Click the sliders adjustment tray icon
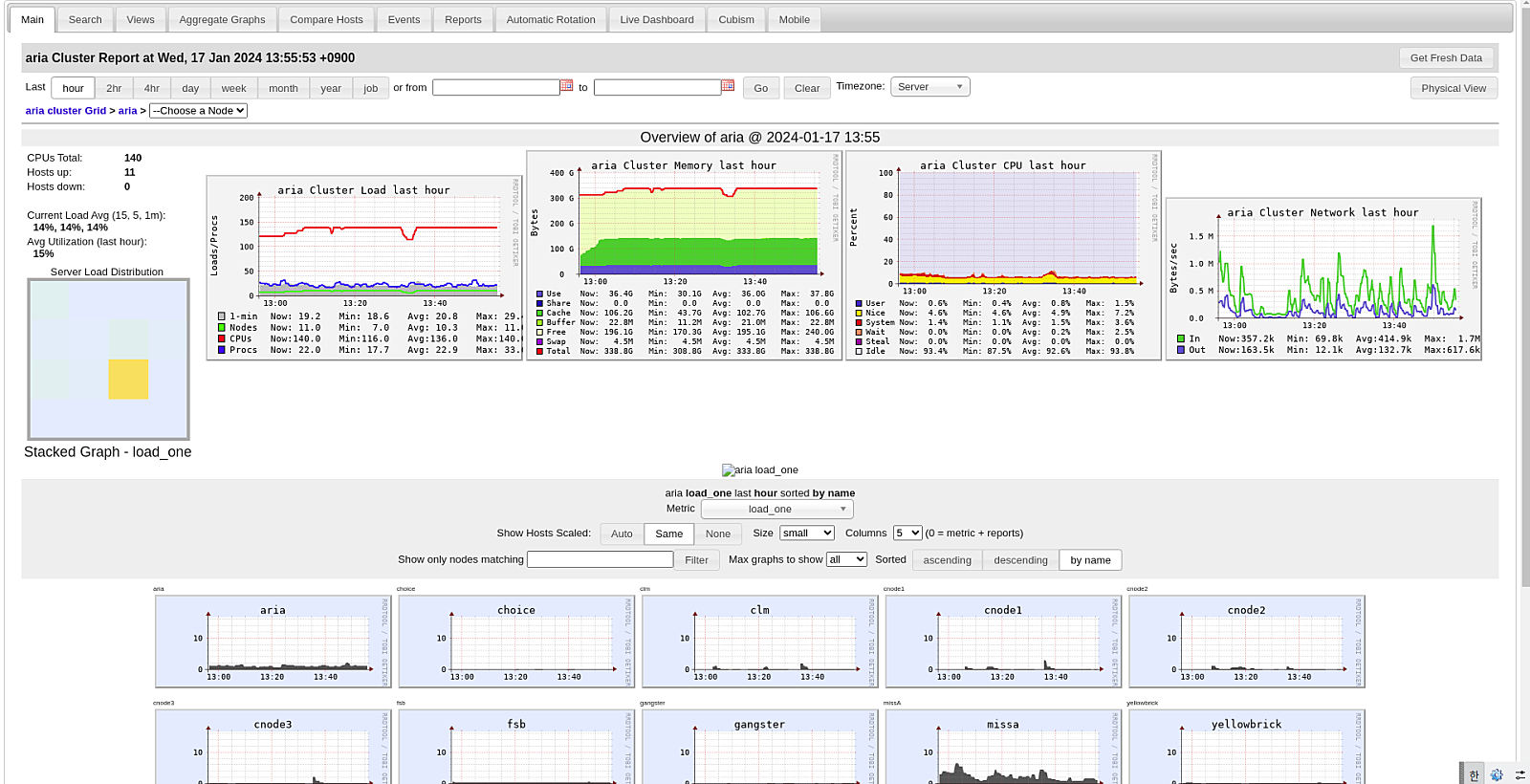The height and width of the screenshot is (784, 1530). pos(1519,774)
